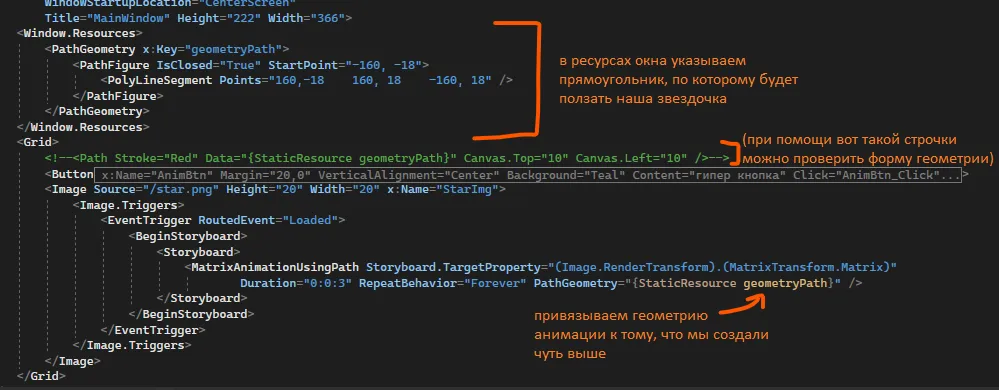Click the closing </EventTrigger> tag
Screen dimensions: 999x390
pos(154,329)
